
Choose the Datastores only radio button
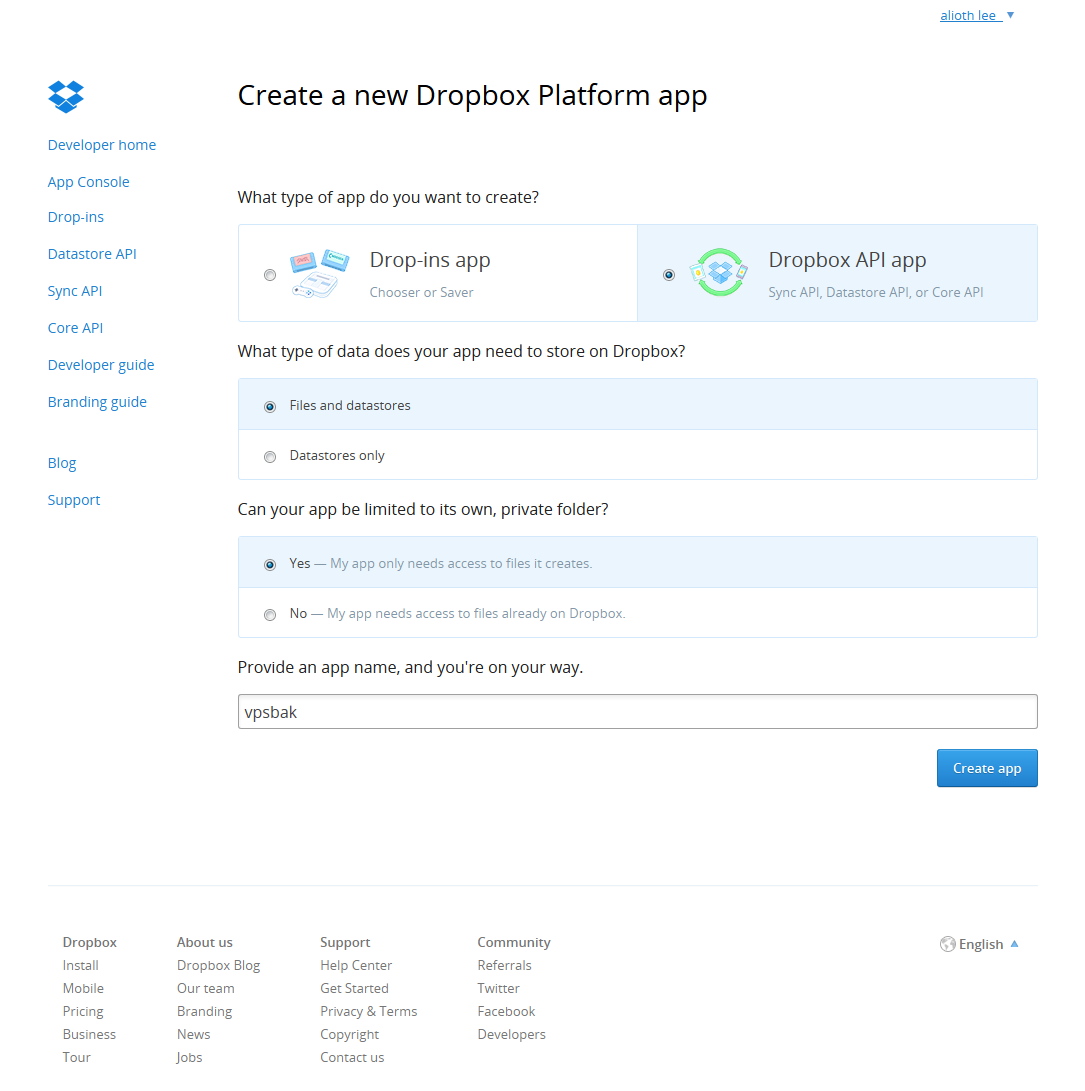[270, 457]
